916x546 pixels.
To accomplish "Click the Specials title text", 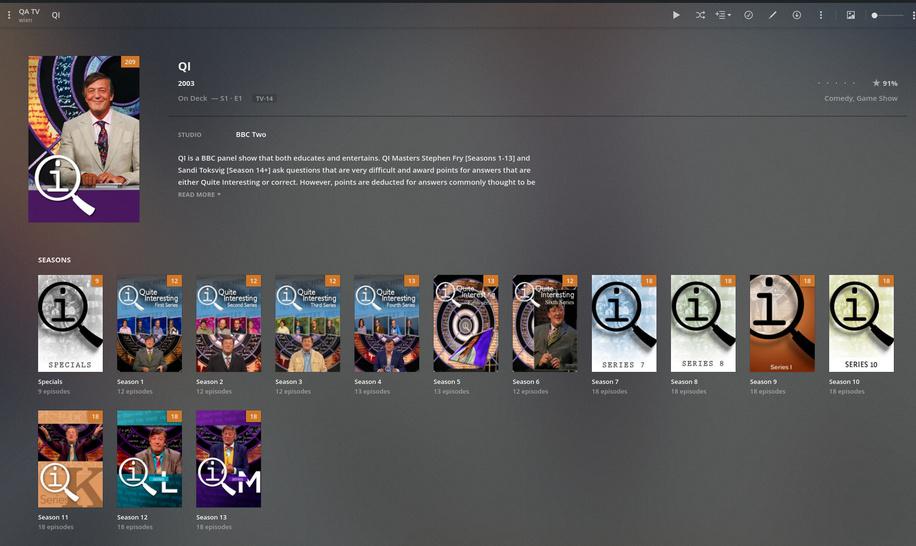I will pyautogui.click(x=50, y=381).
